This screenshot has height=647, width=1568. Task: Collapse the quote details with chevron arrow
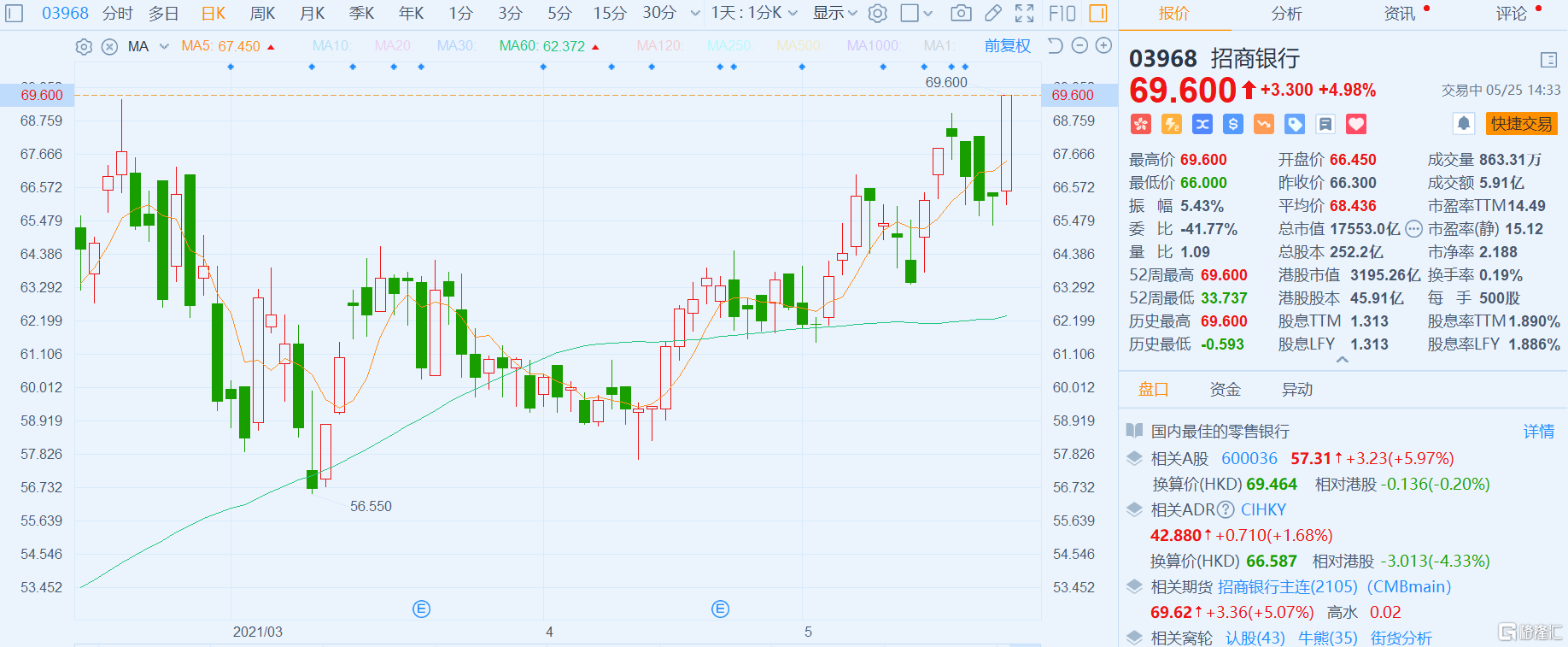[1343, 360]
